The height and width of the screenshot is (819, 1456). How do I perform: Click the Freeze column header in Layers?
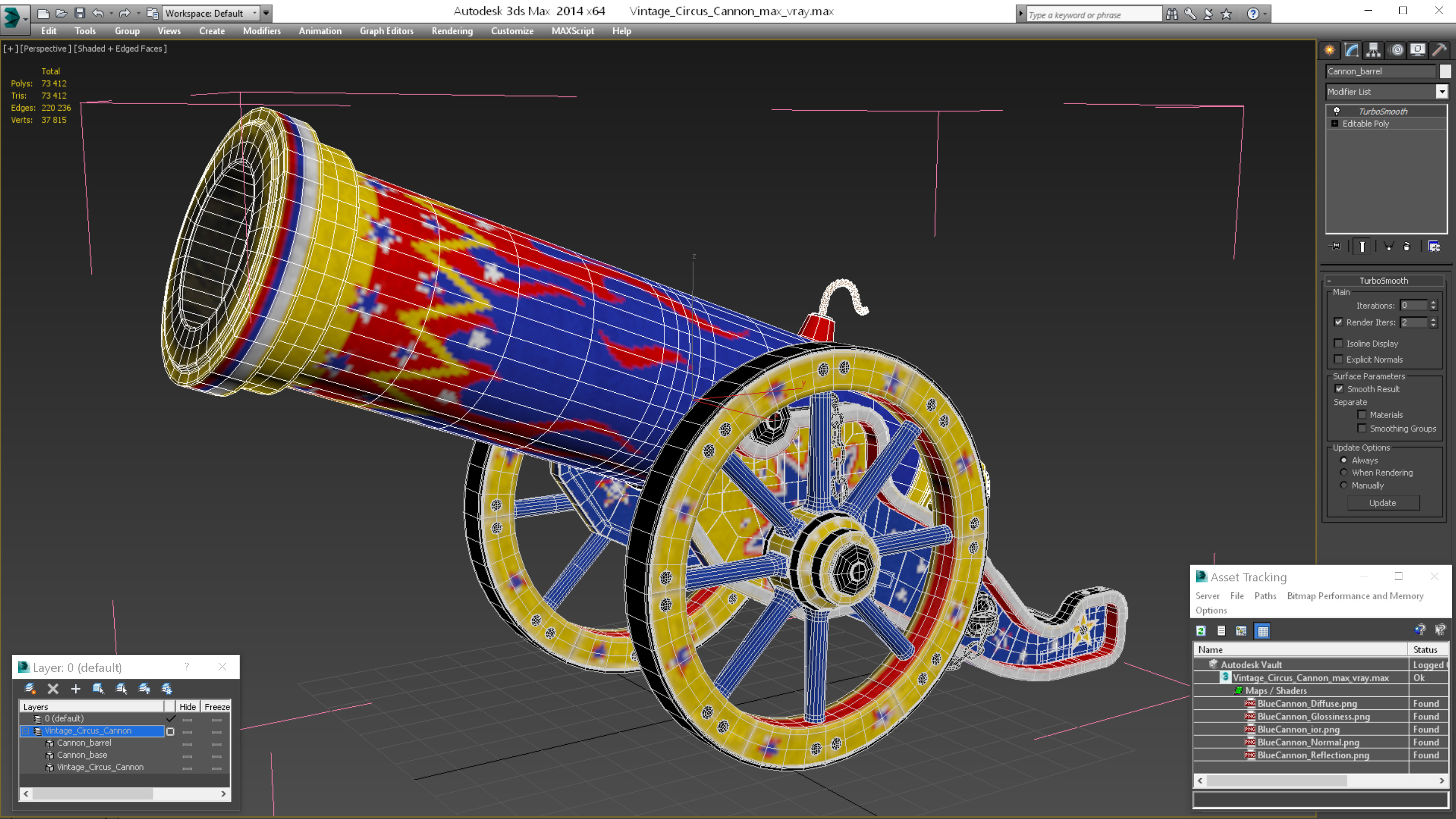[x=216, y=707]
